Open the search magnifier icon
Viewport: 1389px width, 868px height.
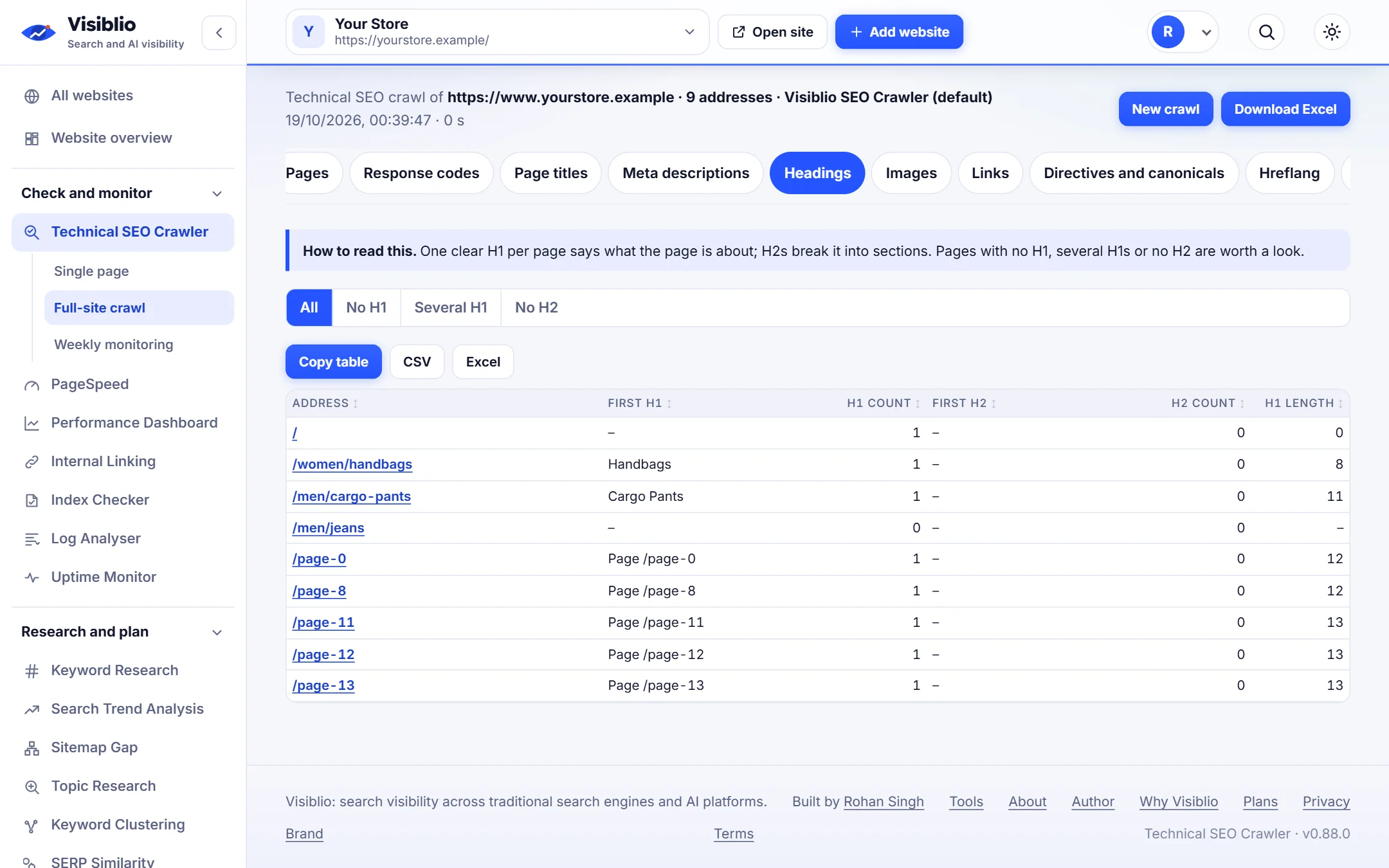(x=1266, y=32)
